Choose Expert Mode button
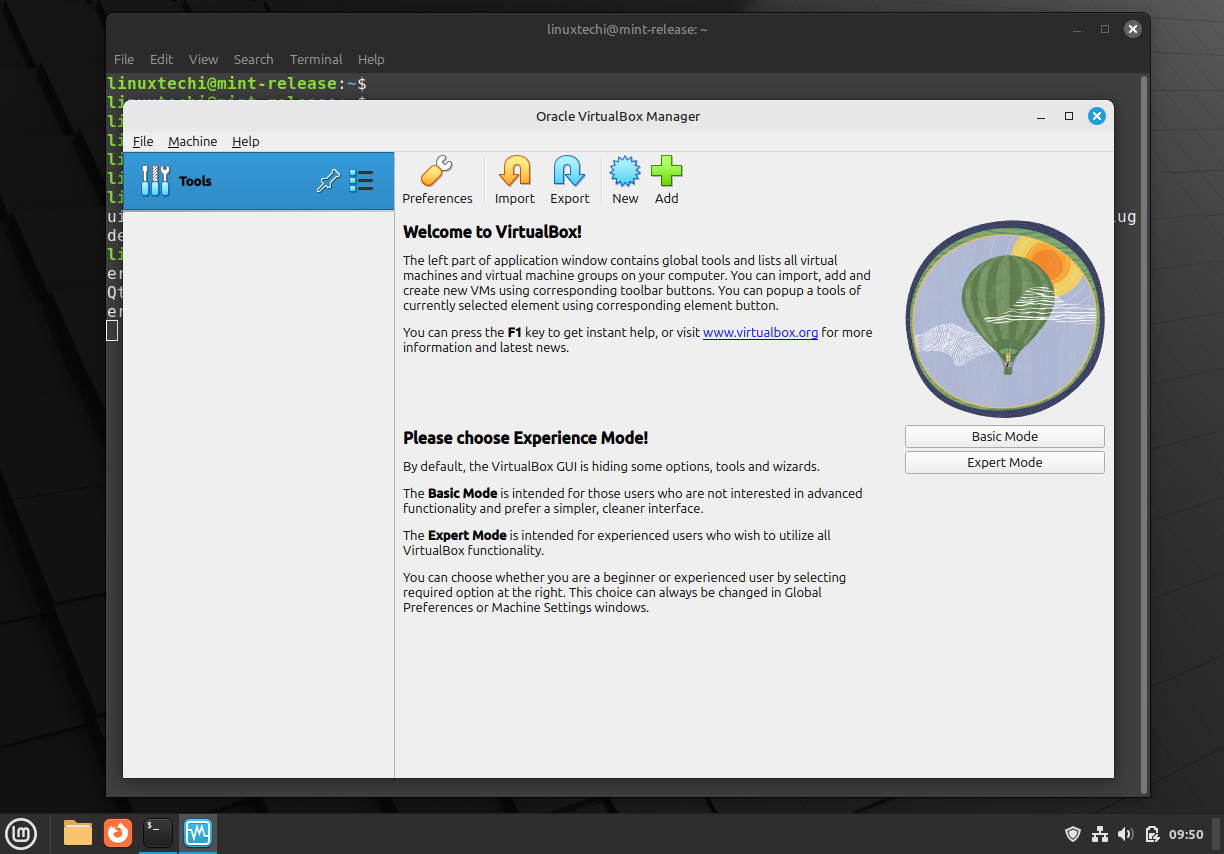The width and height of the screenshot is (1224, 854). (1005, 463)
